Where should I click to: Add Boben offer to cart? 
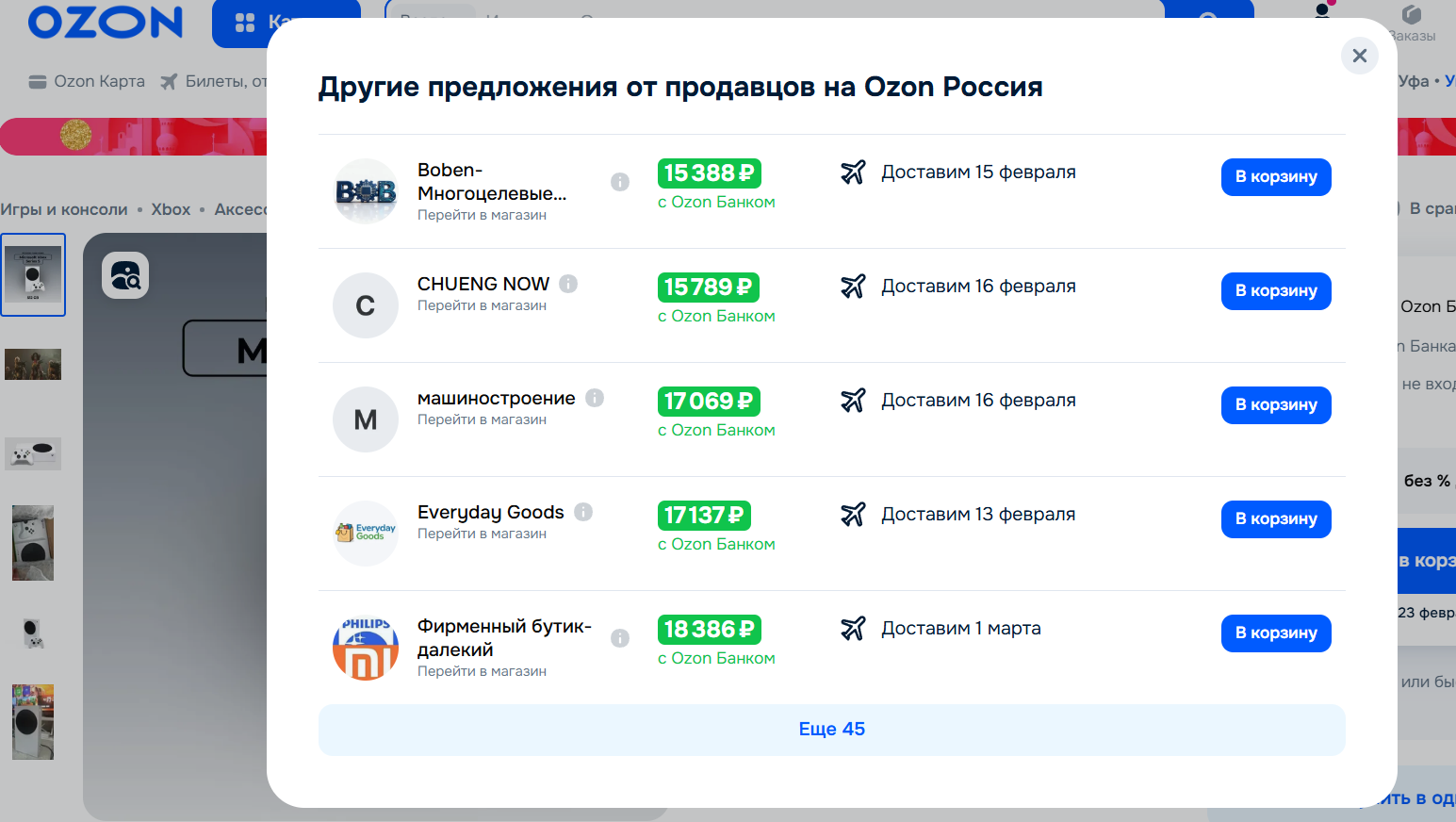[x=1276, y=177]
